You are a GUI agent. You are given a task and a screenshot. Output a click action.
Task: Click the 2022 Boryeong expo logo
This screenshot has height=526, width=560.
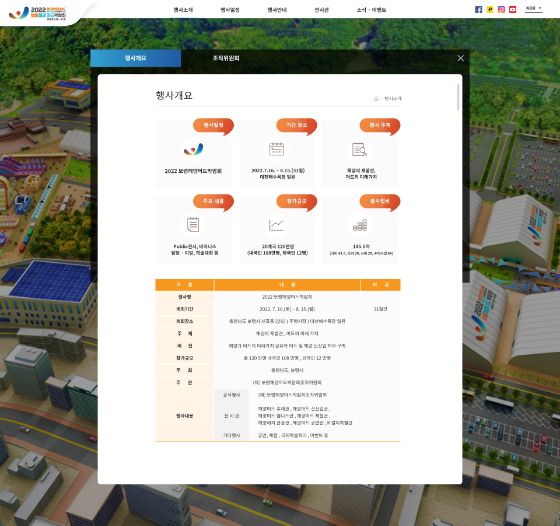[37, 13]
